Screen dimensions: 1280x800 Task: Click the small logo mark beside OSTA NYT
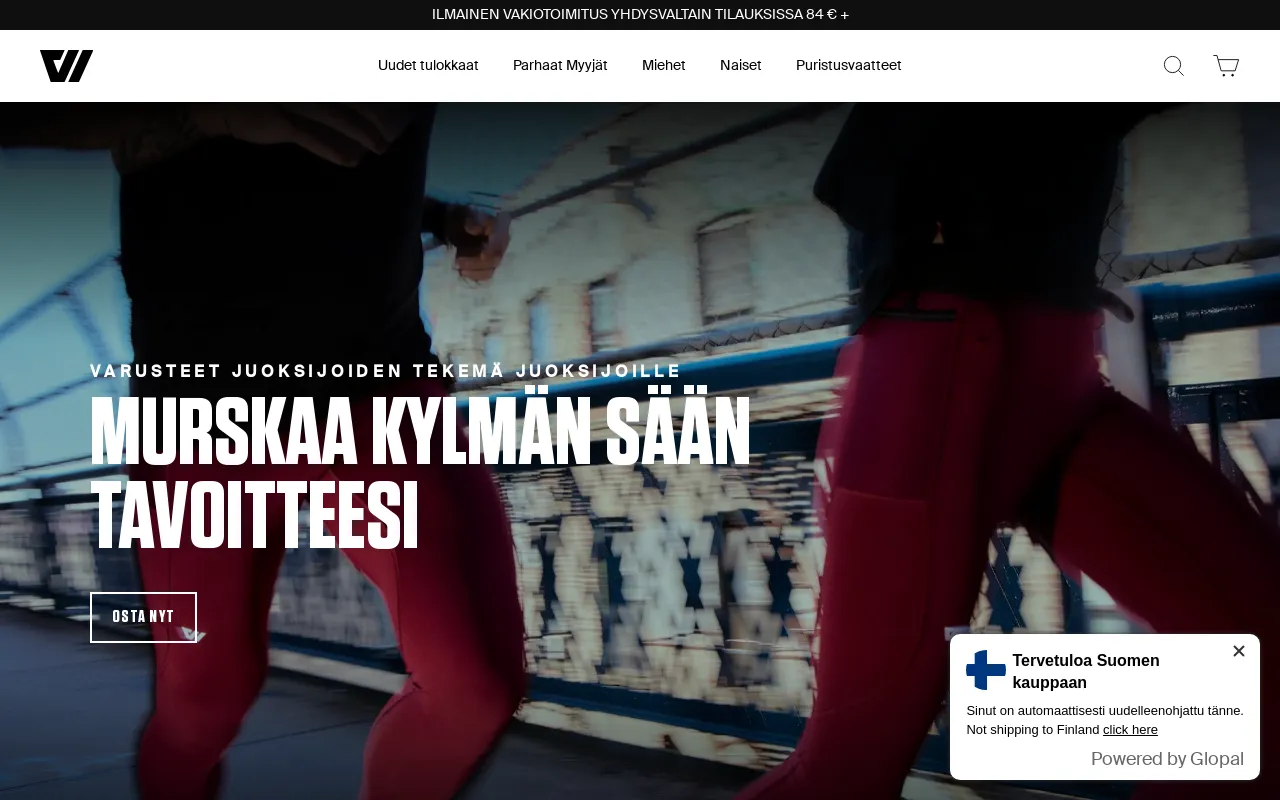pos(193,634)
